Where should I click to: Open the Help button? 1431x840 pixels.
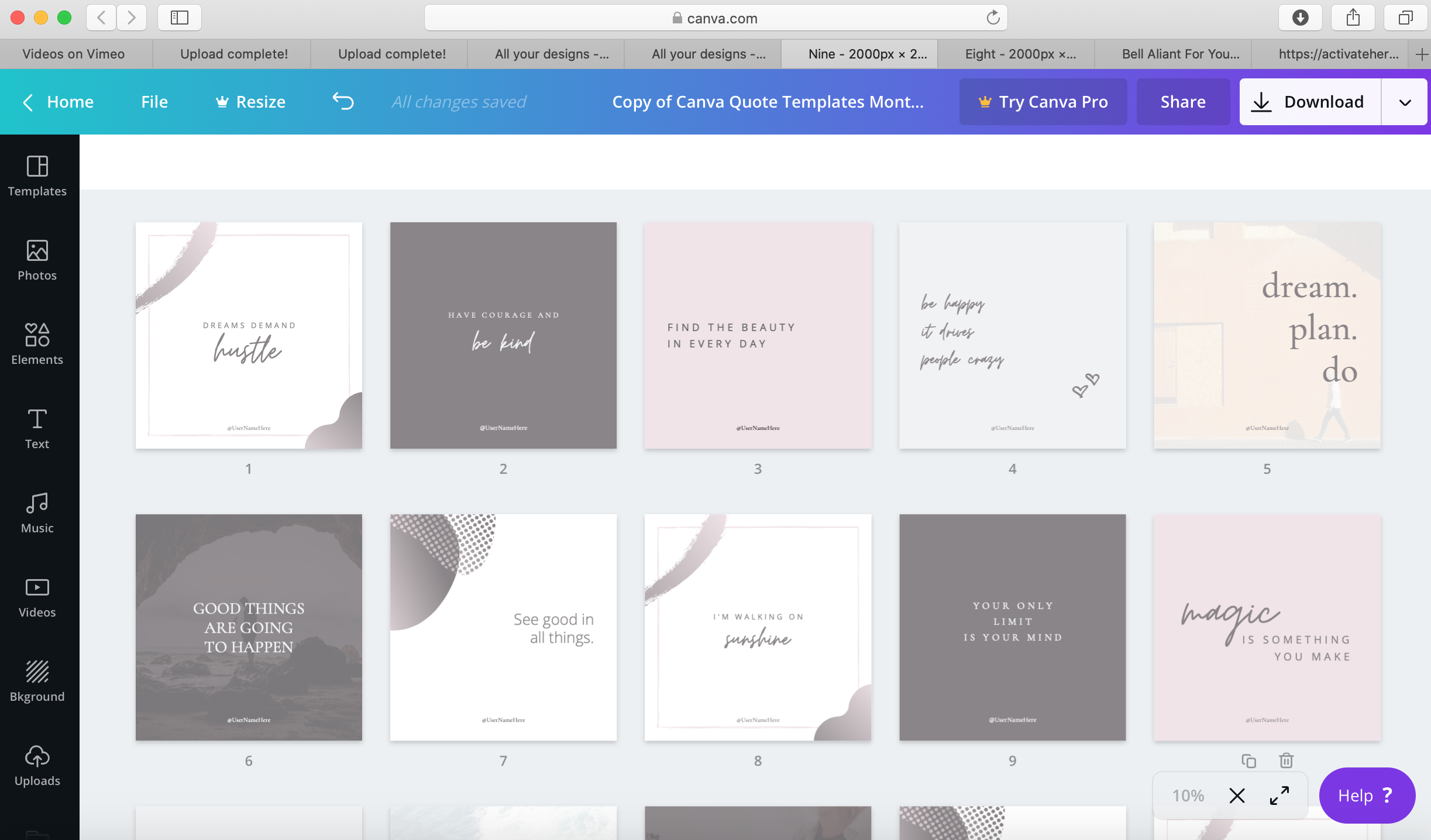1367,796
